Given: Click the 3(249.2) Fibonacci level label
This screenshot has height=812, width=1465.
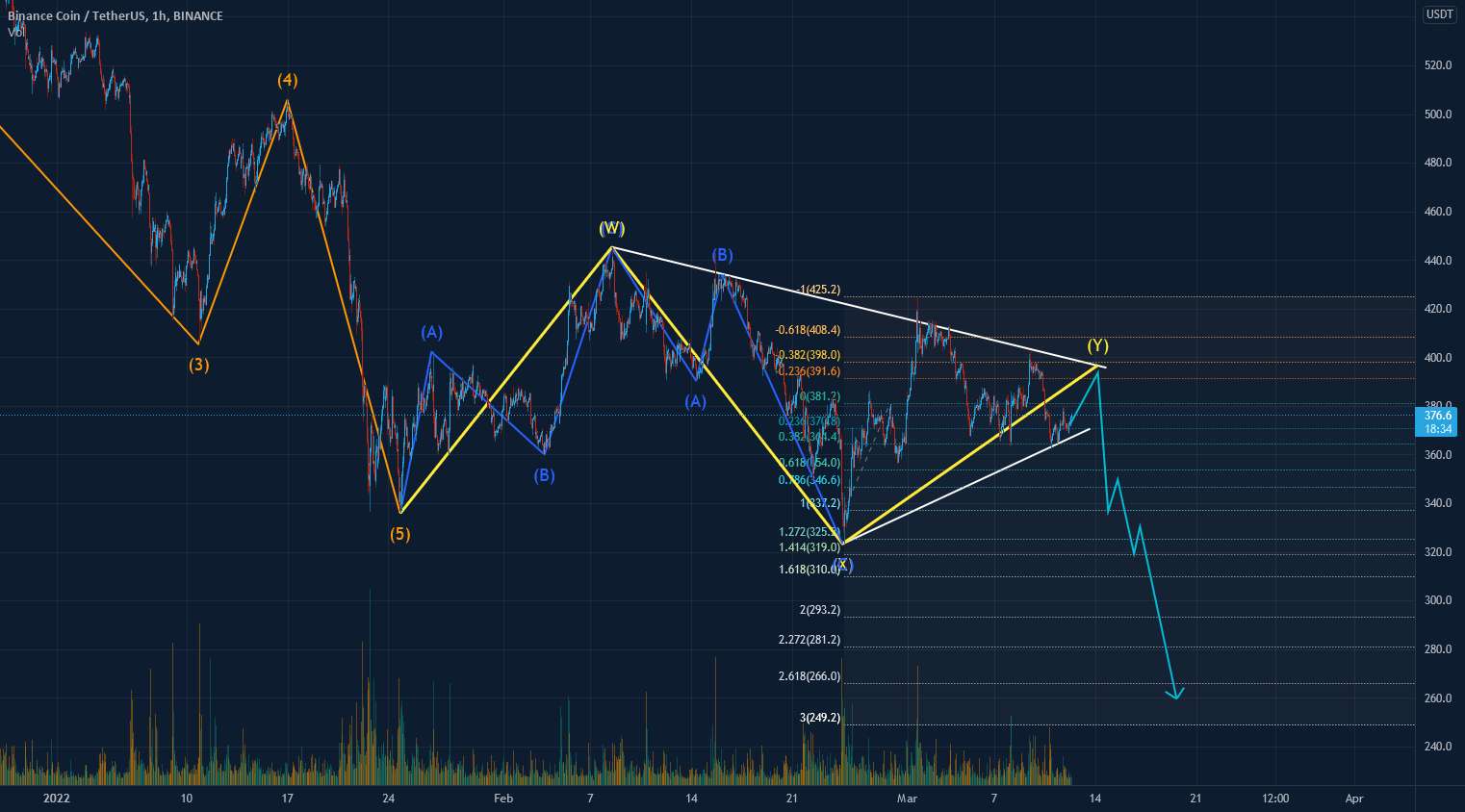Looking at the screenshot, I should pyautogui.click(x=819, y=718).
